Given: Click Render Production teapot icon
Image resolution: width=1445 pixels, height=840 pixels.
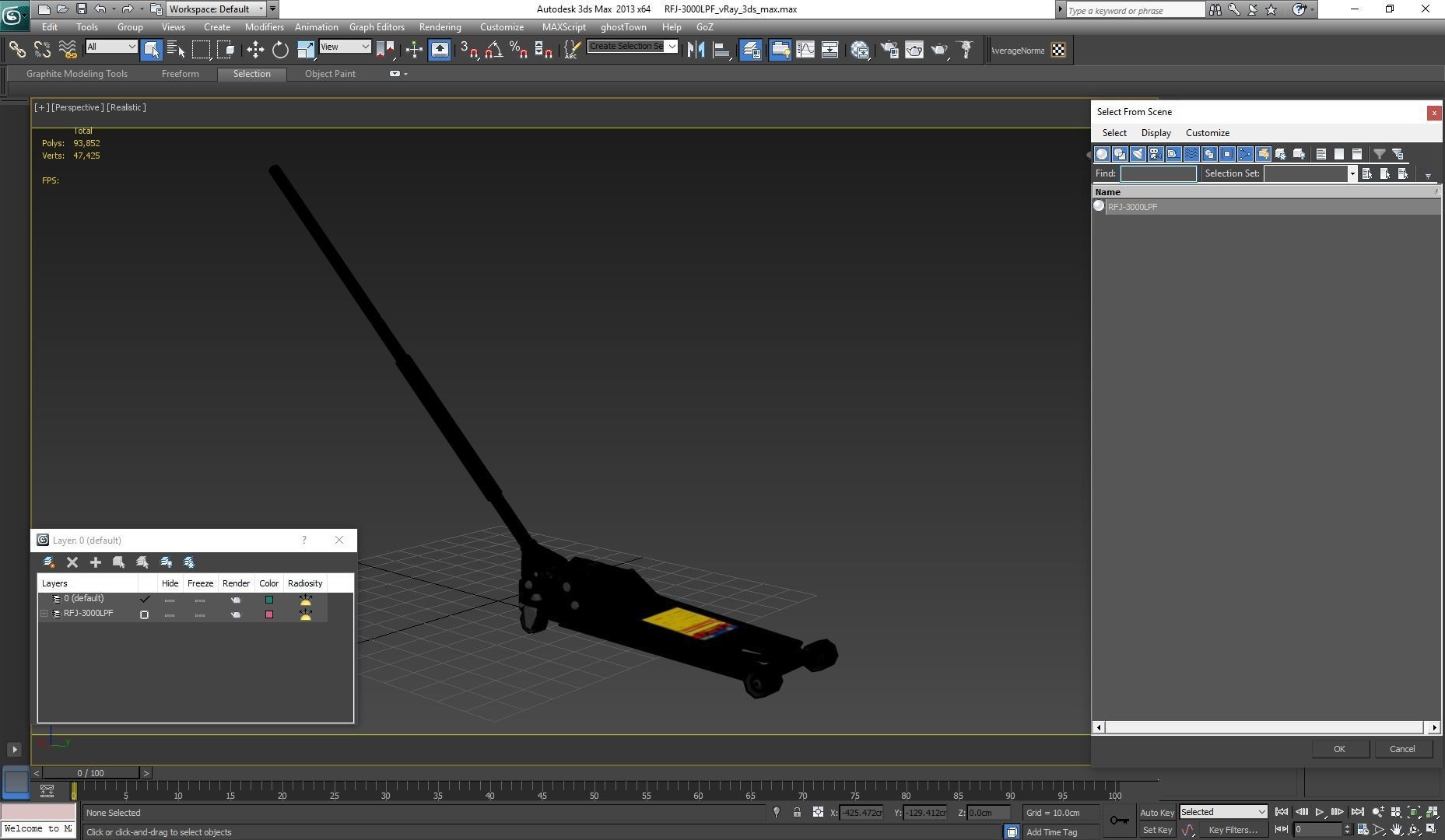Looking at the screenshot, I should [x=940, y=50].
